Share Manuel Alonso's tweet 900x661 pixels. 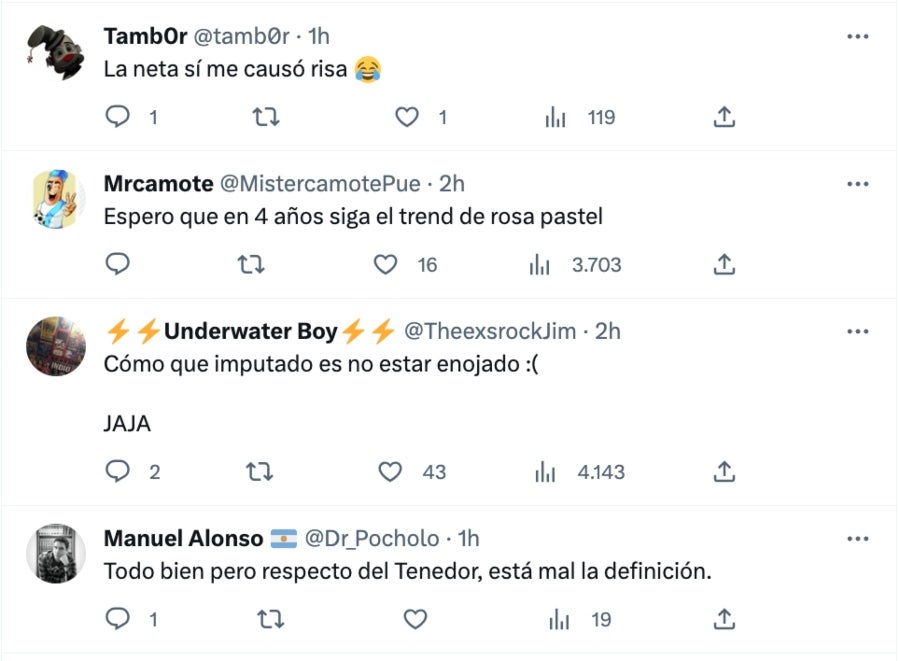(724, 620)
